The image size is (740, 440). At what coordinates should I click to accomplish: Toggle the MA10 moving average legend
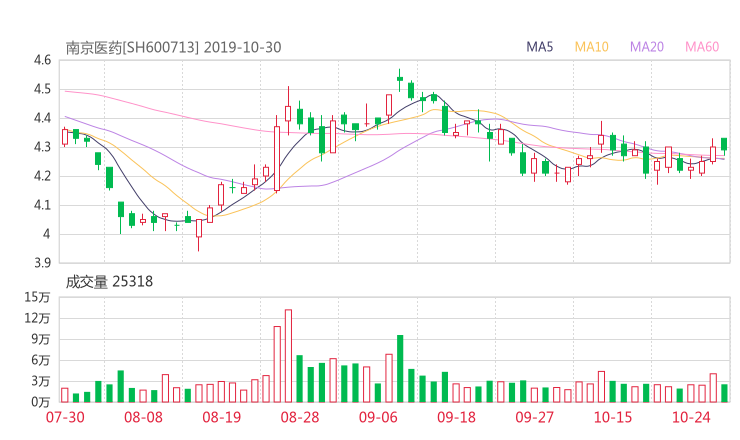(591, 47)
